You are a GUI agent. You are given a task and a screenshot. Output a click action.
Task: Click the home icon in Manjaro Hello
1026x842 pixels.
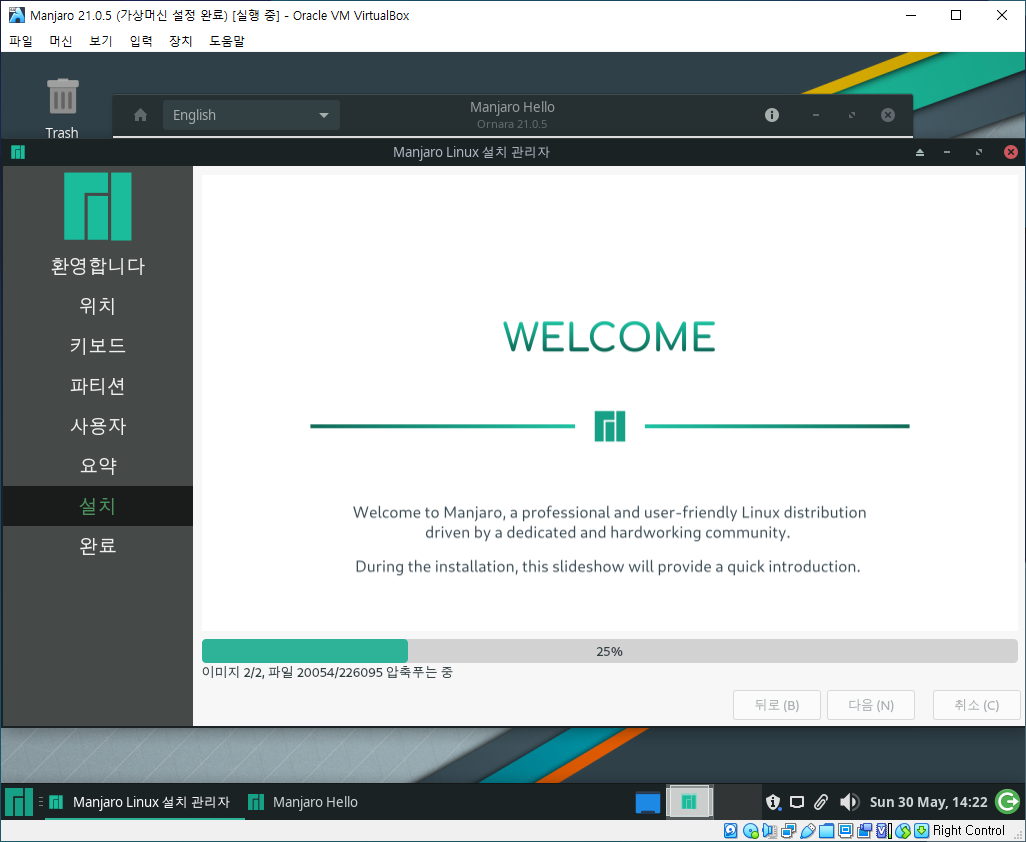[140, 115]
